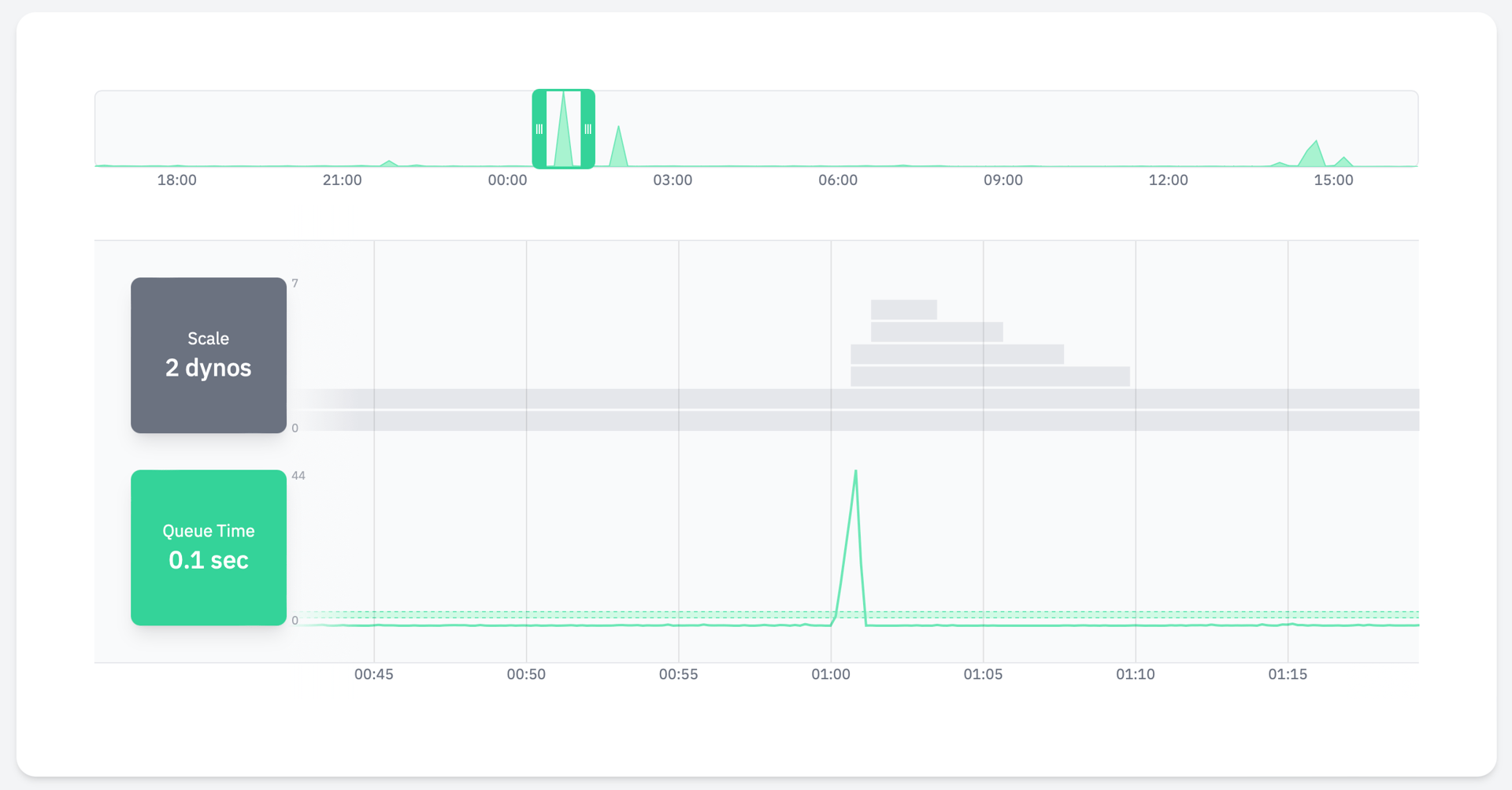Click the 0.1 sec value text
Image resolution: width=1512 pixels, height=790 pixels.
[x=208, y=560]
